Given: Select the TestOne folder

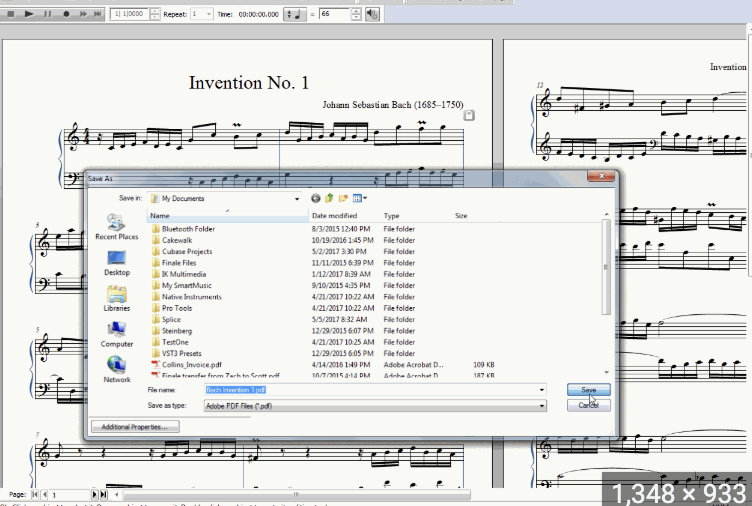Looking at the screenshot, I should 175,342.
